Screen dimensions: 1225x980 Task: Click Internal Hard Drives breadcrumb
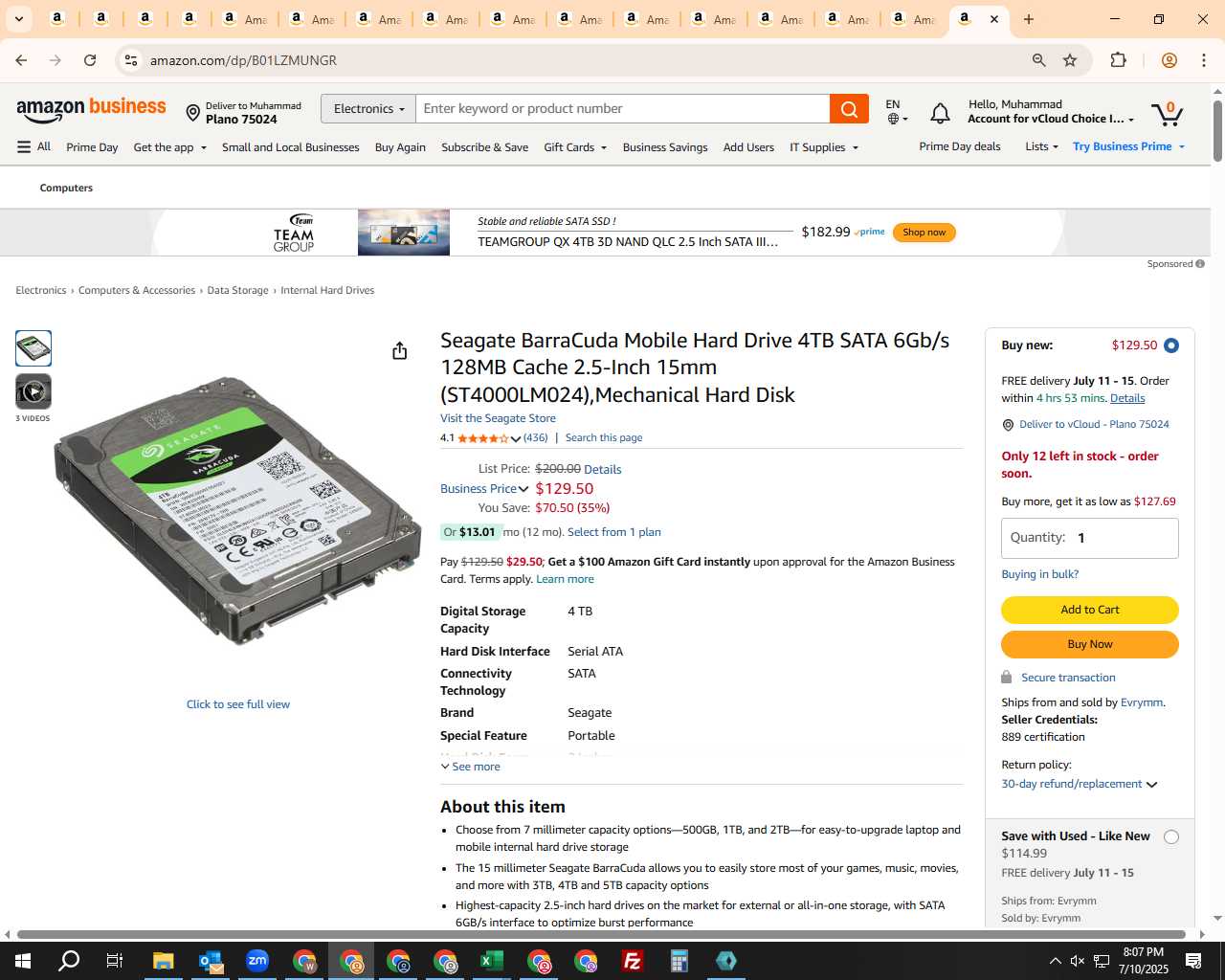coord(327,291)
